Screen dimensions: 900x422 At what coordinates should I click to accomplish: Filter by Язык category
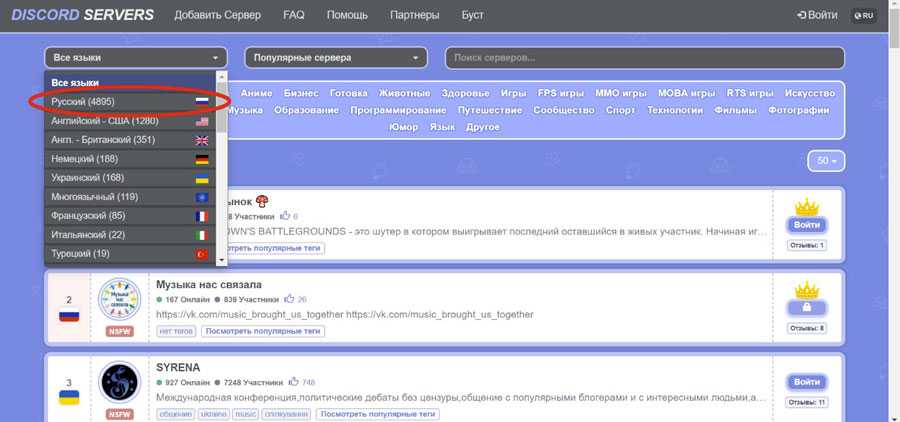[x=442, y=127]
